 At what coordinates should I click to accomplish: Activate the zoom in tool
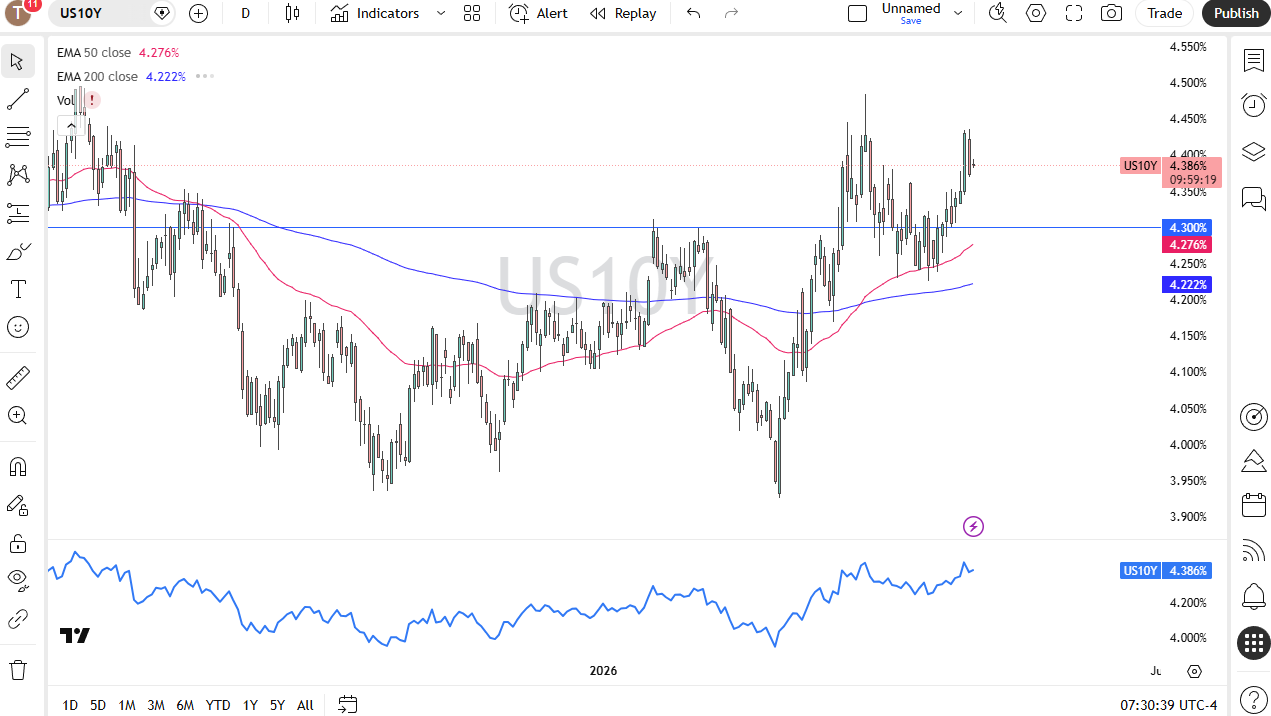click(x=17, y=416)
